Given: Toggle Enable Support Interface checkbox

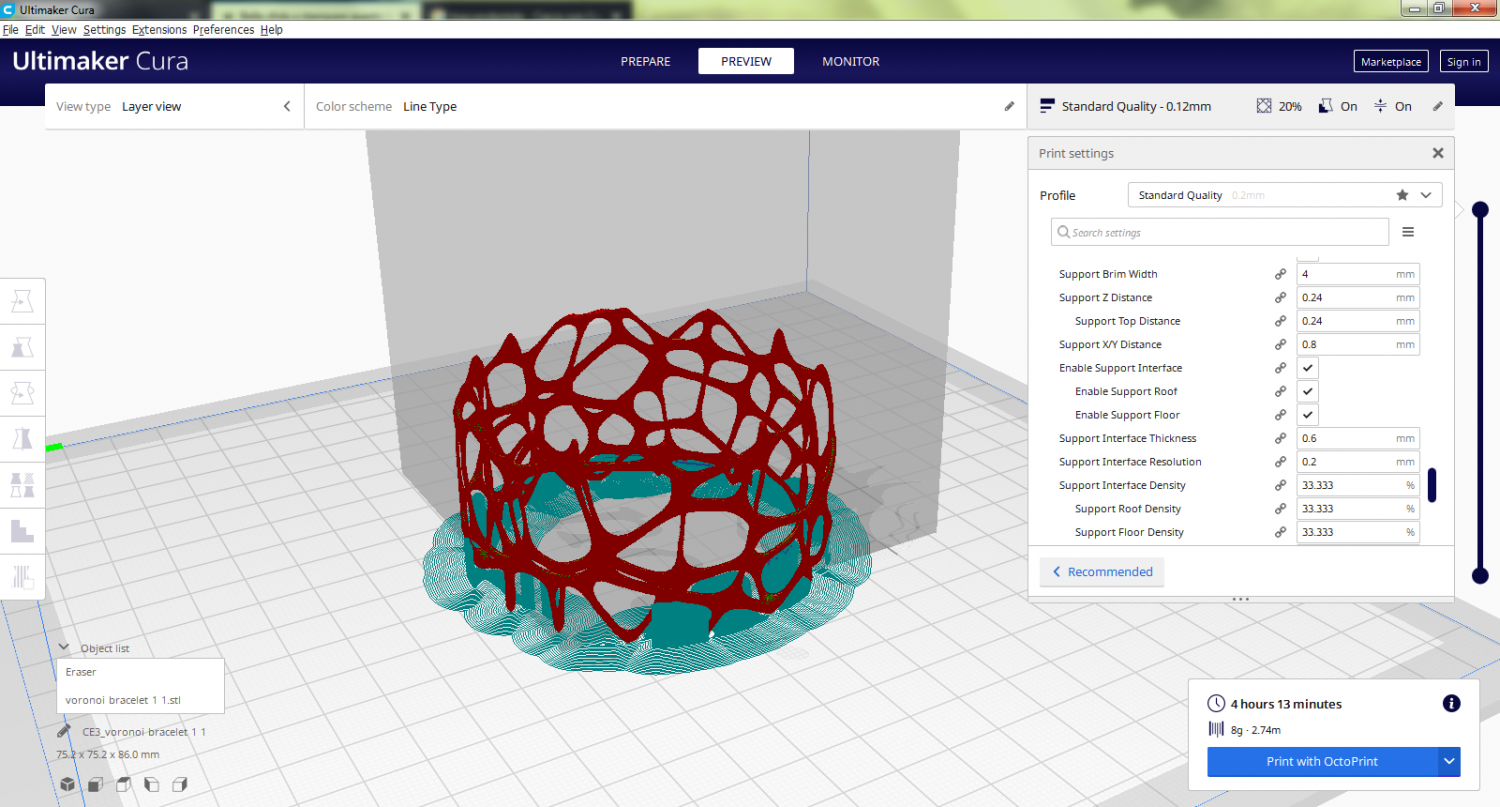Looking at the screenshot, I should click(x=1308, y=368).
